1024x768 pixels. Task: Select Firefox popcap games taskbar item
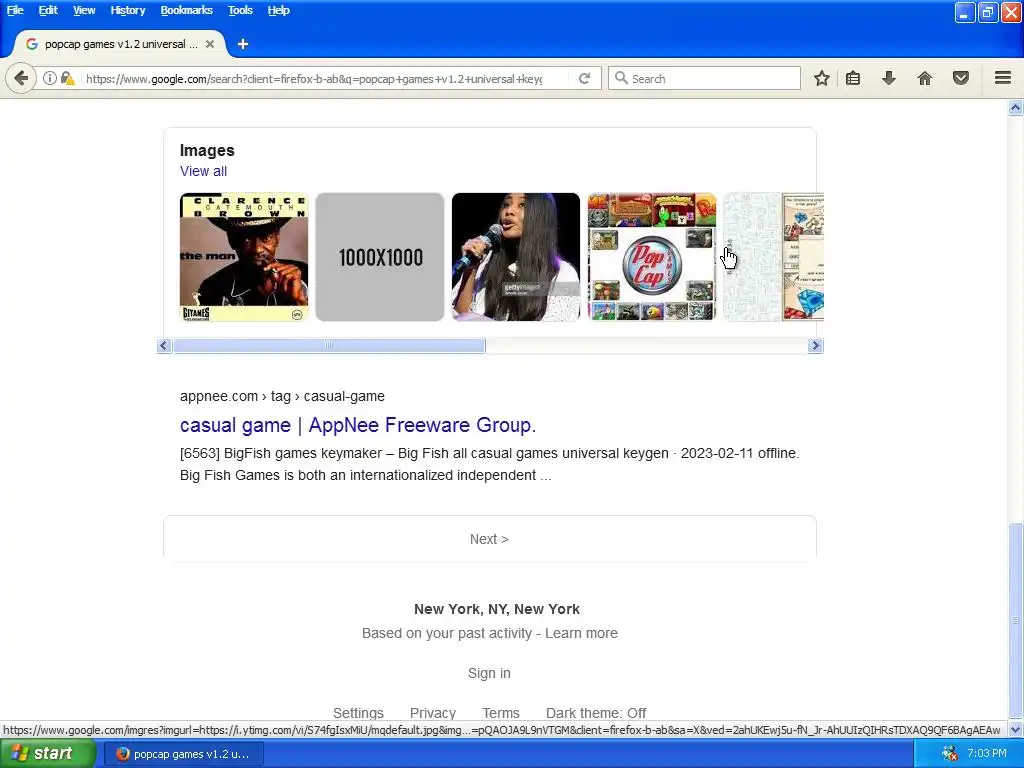click(183, 754)
